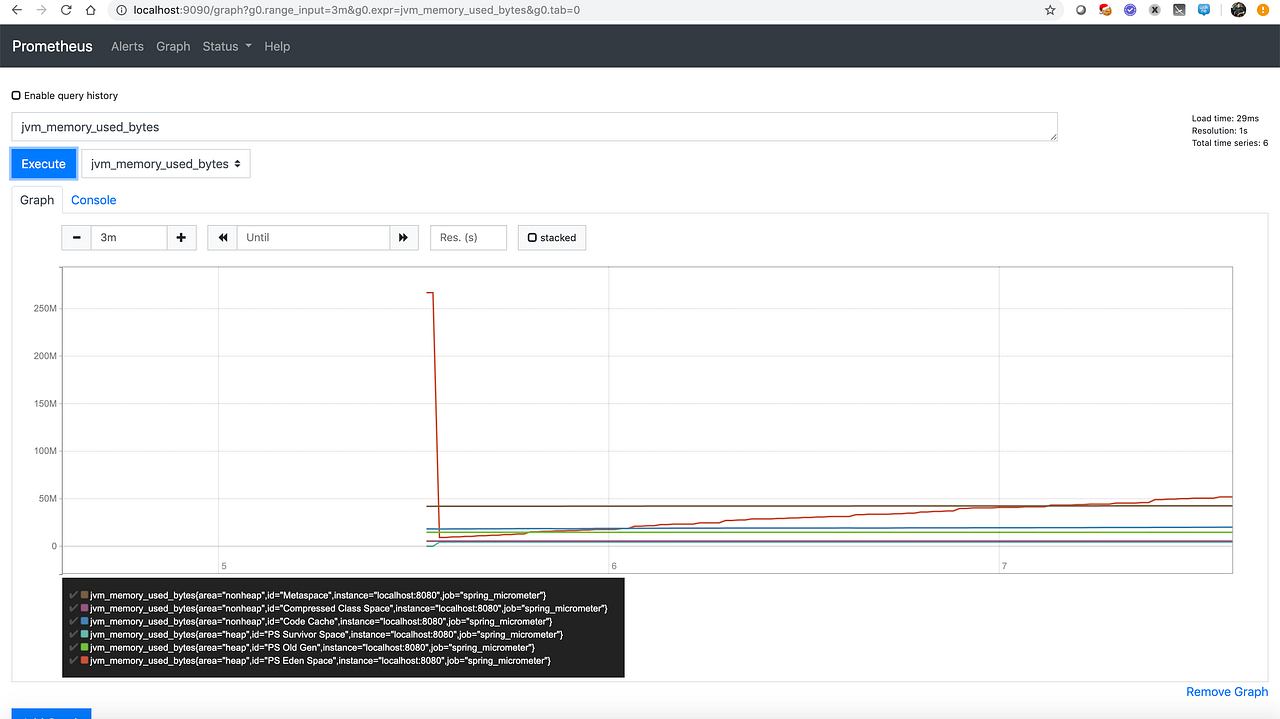This screenshot has height=719, width=1280.
Task: Open the jvm_memory_used_bytes metric selector
Action: tap(165, 163)
